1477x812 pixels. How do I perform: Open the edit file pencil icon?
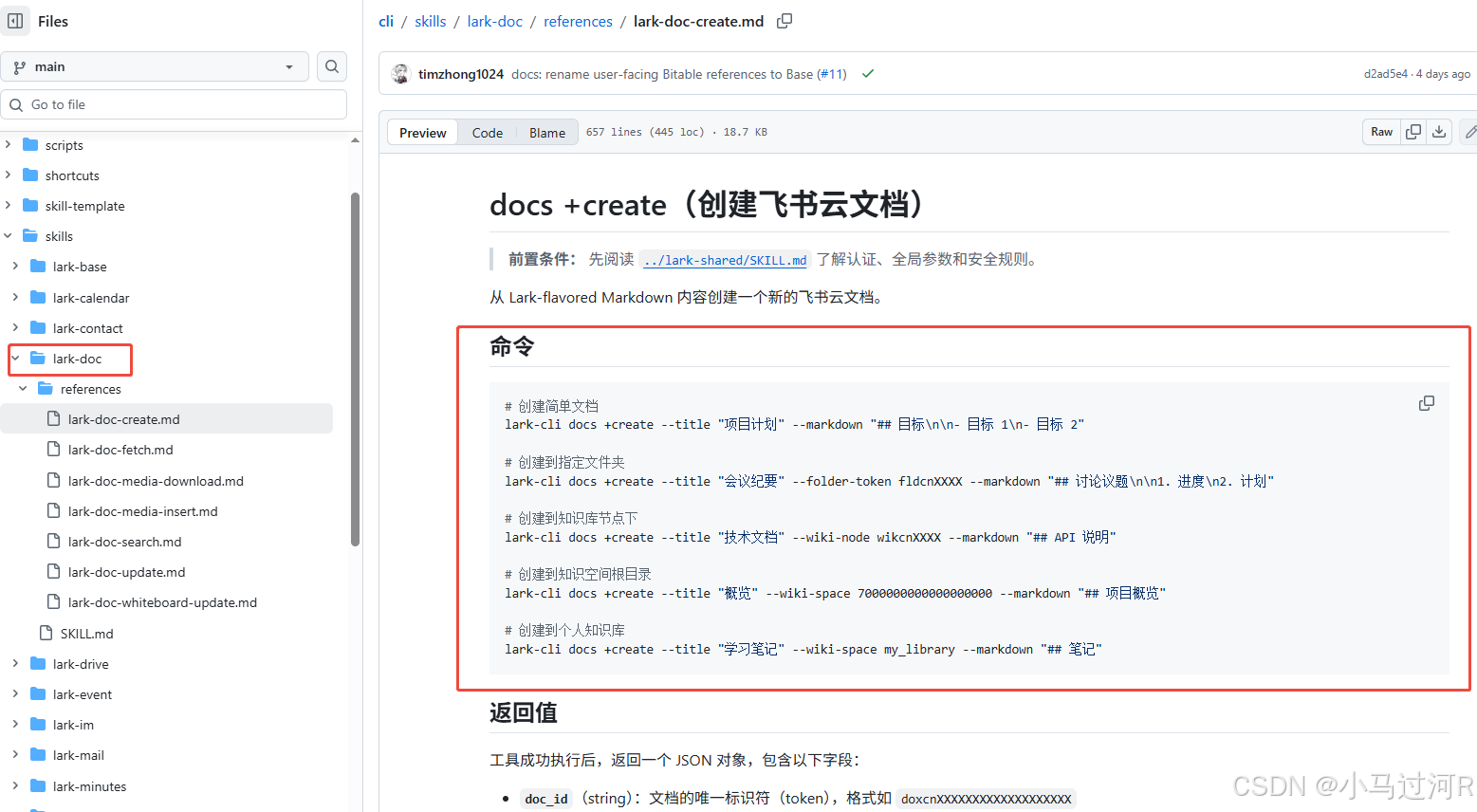point(1469,132)
